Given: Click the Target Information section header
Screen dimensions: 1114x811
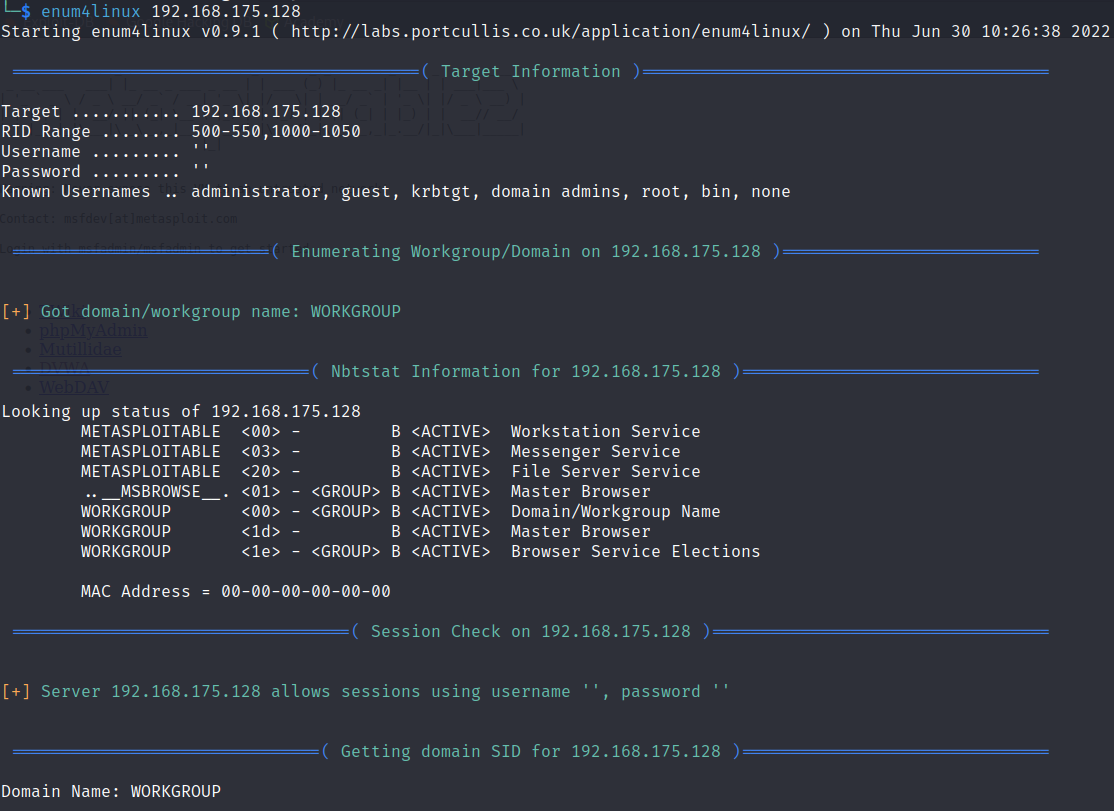Looking at the screenshot, I should tap(531, 72).
